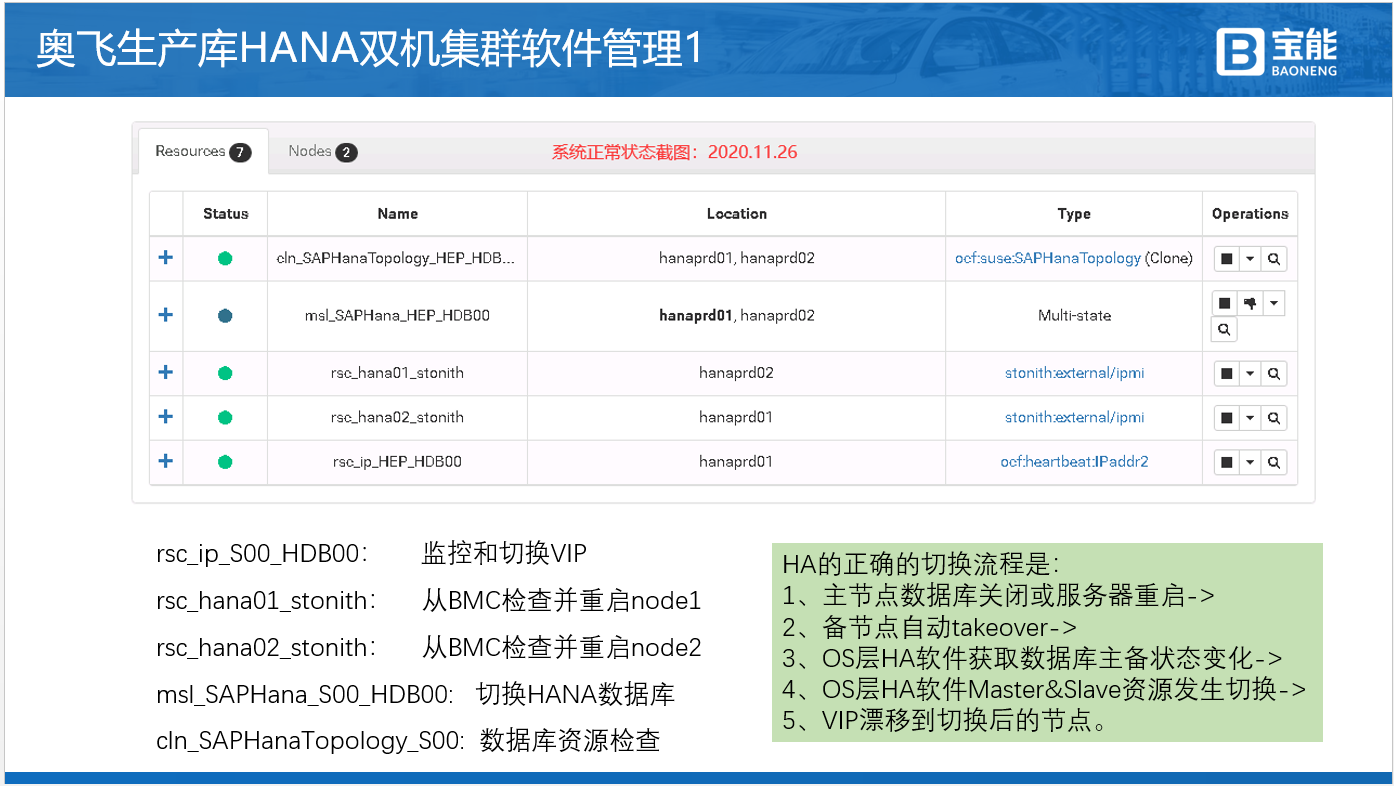Click the red 2020.11.26 status caption

pyautogui.click(x=675, y=152)
